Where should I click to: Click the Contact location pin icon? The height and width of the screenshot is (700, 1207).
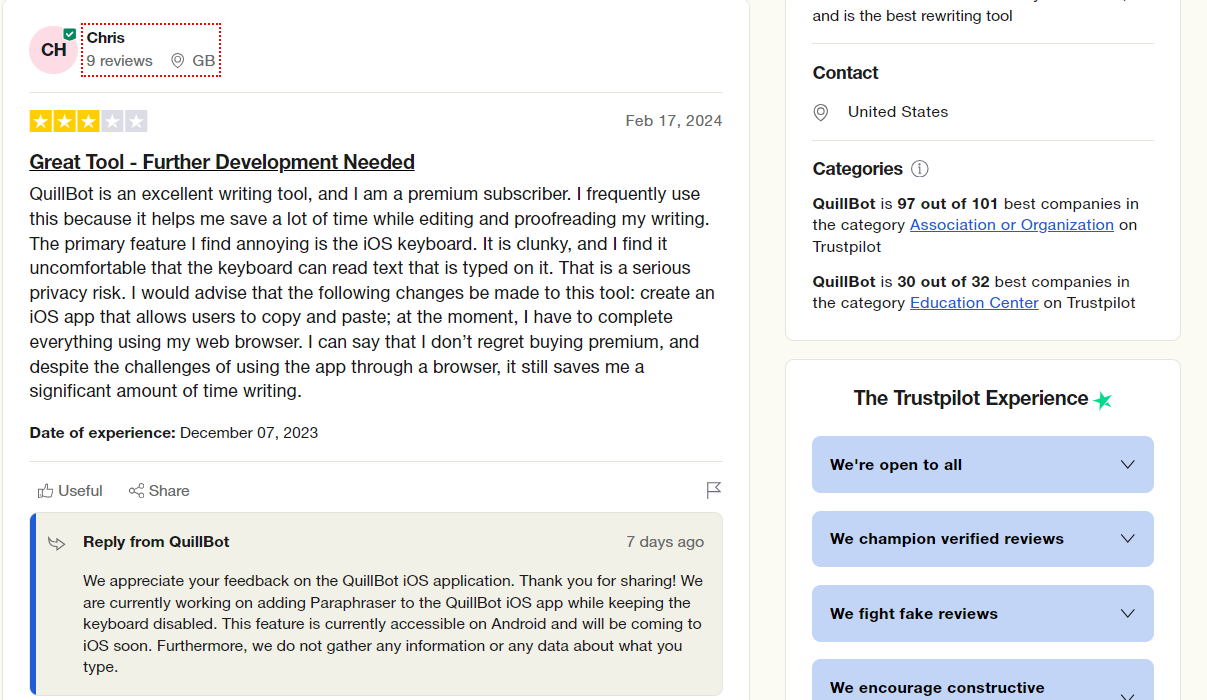(821, 112)
